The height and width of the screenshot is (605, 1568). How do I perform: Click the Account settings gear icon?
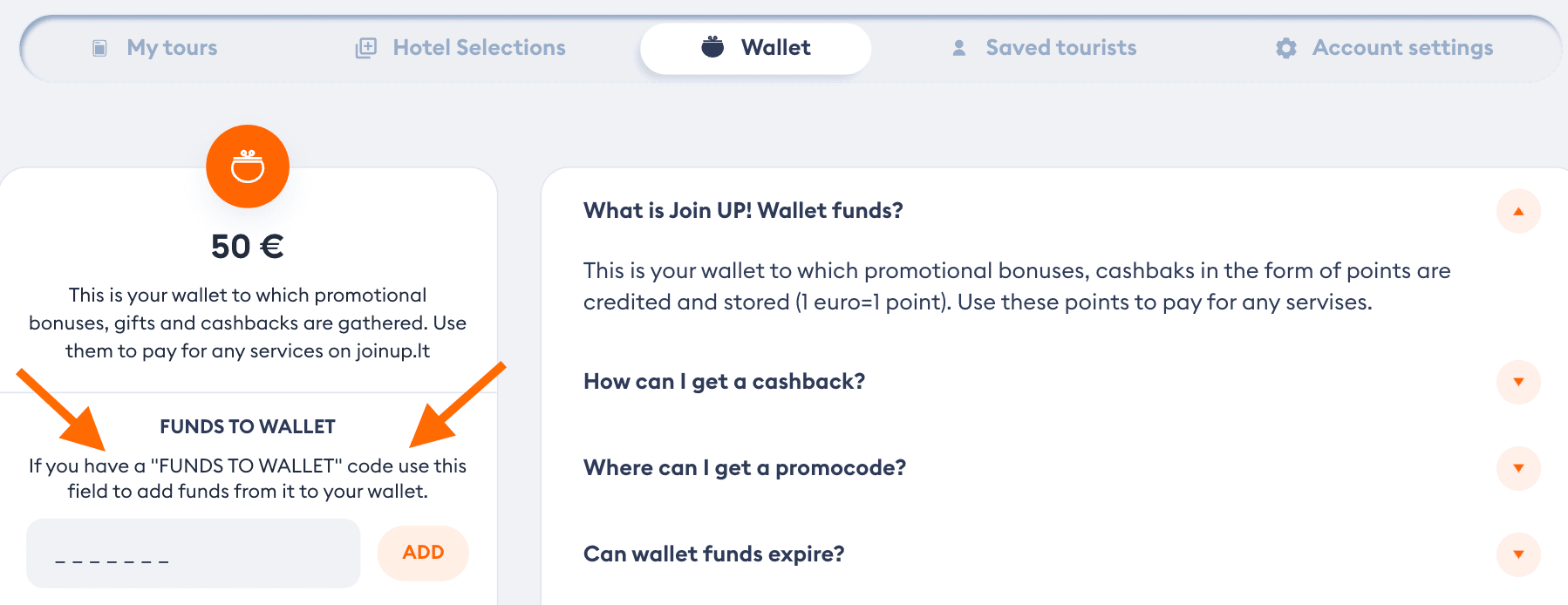pos(1286,48)
